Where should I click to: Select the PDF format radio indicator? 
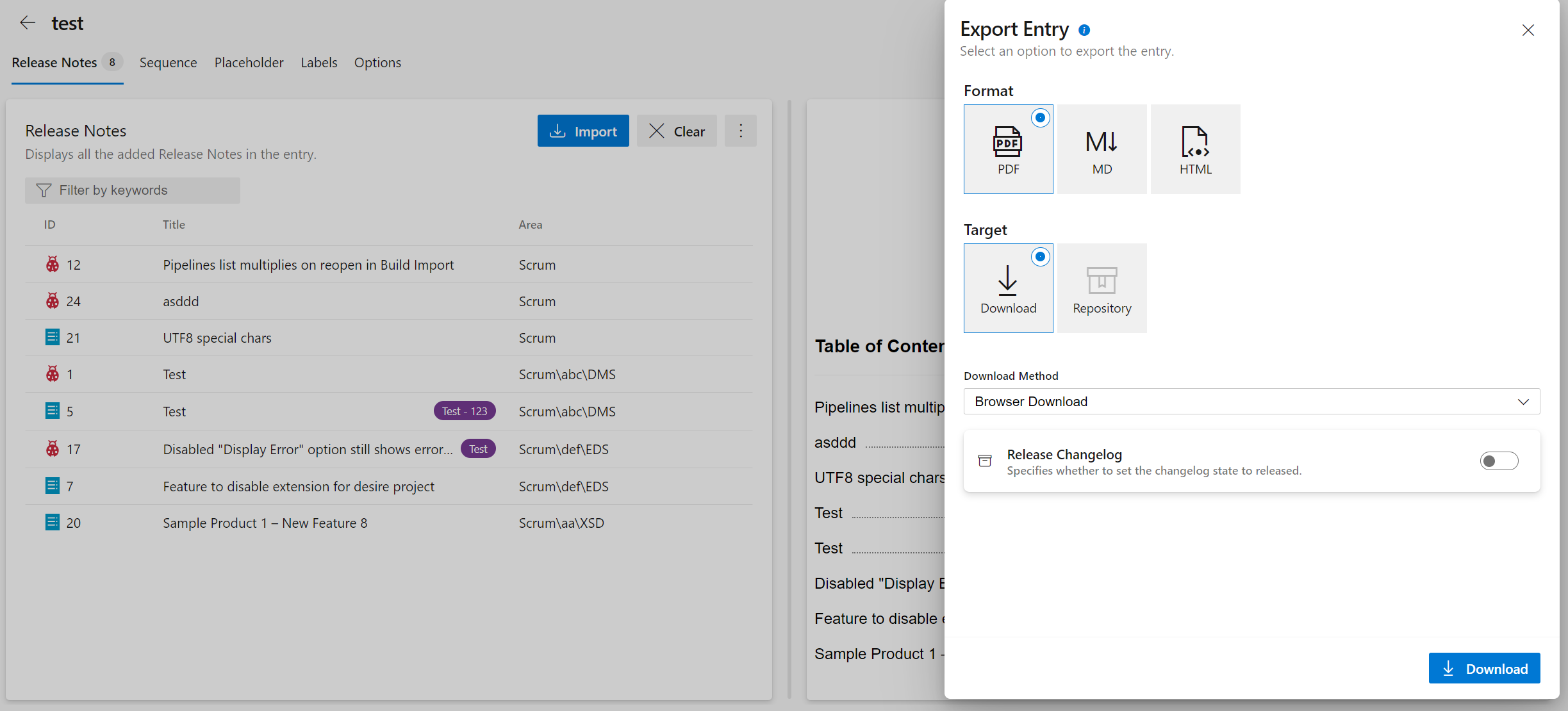tap(1040, 118)
